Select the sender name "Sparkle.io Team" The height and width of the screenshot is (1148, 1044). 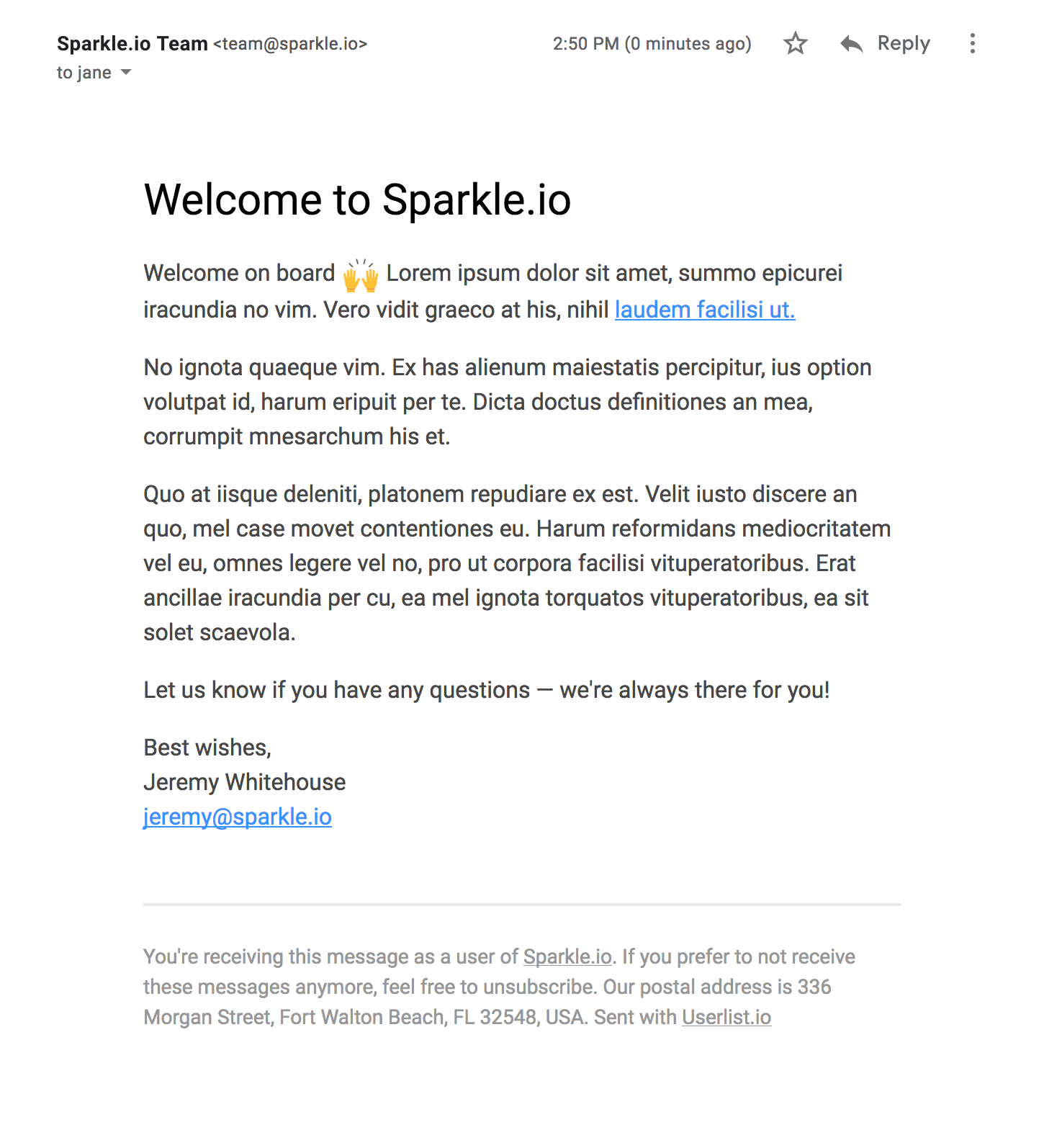point(132,44)
